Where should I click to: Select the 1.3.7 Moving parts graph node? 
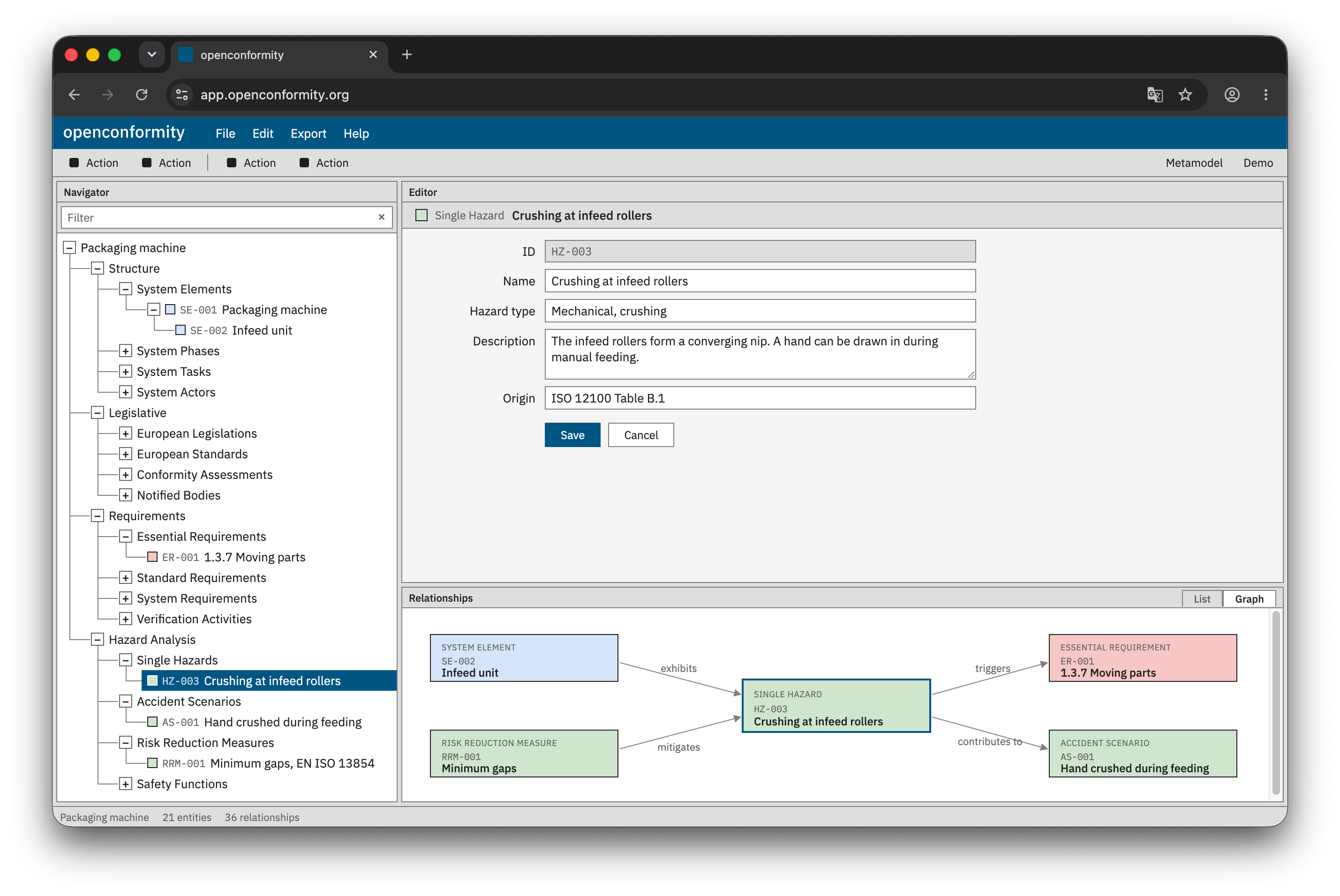[x=1142, y=657]
